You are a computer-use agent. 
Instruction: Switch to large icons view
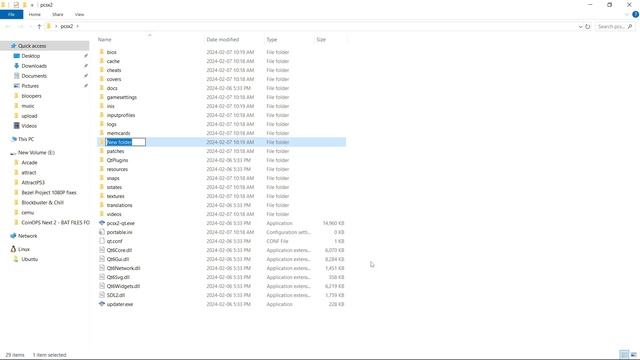coord(633,355)
